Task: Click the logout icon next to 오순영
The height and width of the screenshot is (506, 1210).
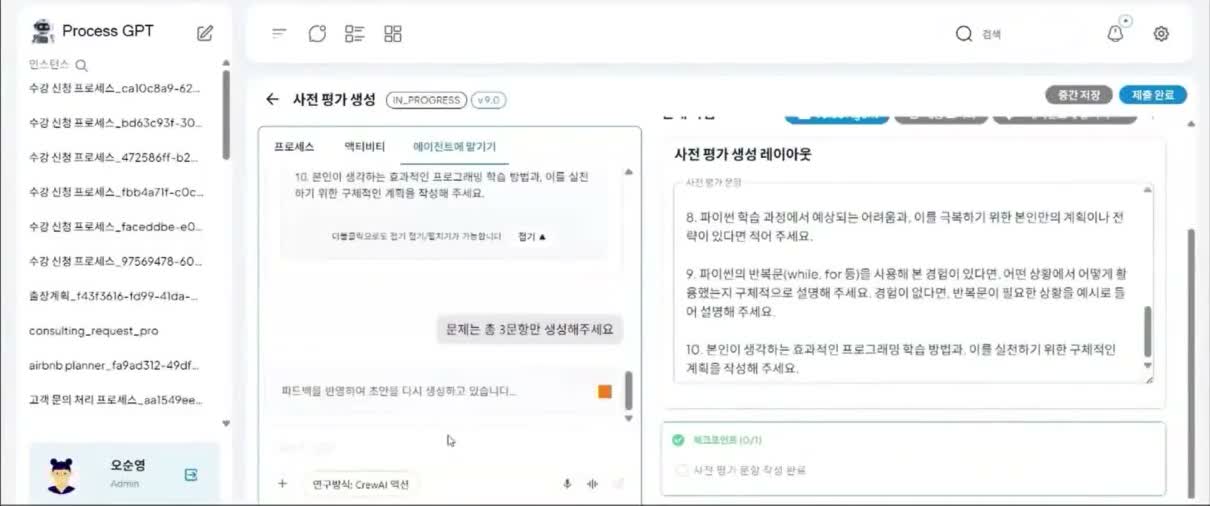Action: tap(191, 475)
